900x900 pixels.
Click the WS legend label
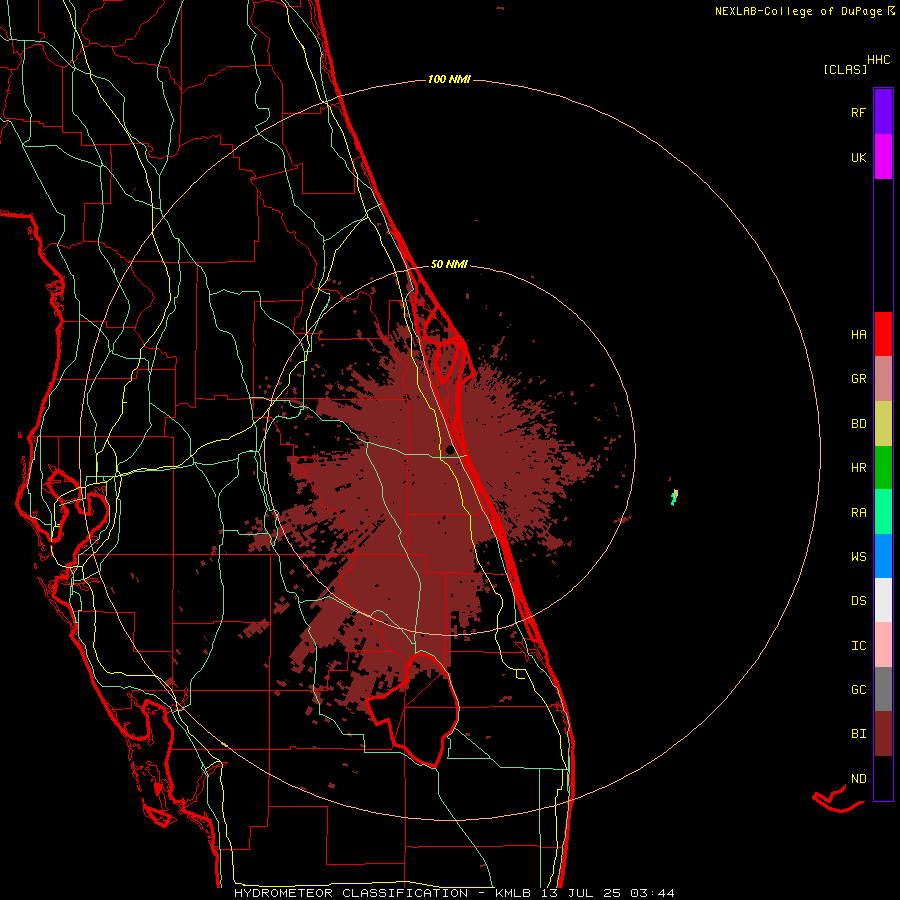click(x=858, y=556)
